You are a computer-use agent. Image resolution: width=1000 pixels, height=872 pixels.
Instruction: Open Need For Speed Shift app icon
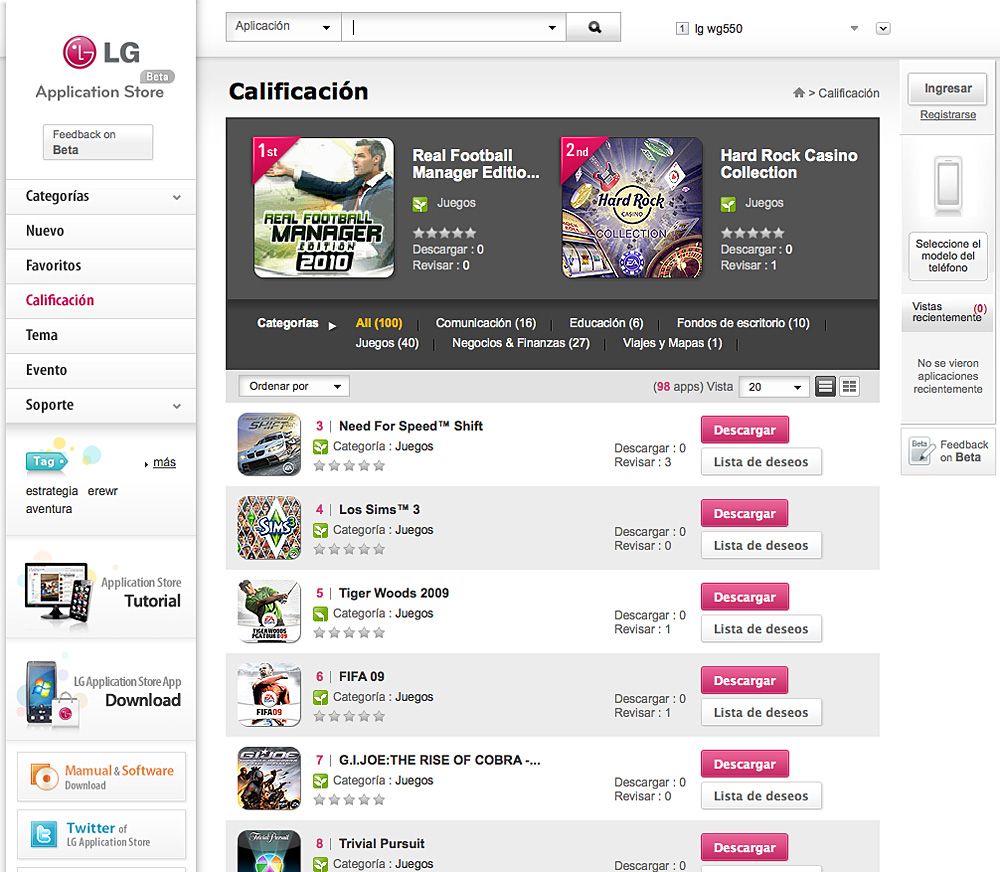pos(269,444)
